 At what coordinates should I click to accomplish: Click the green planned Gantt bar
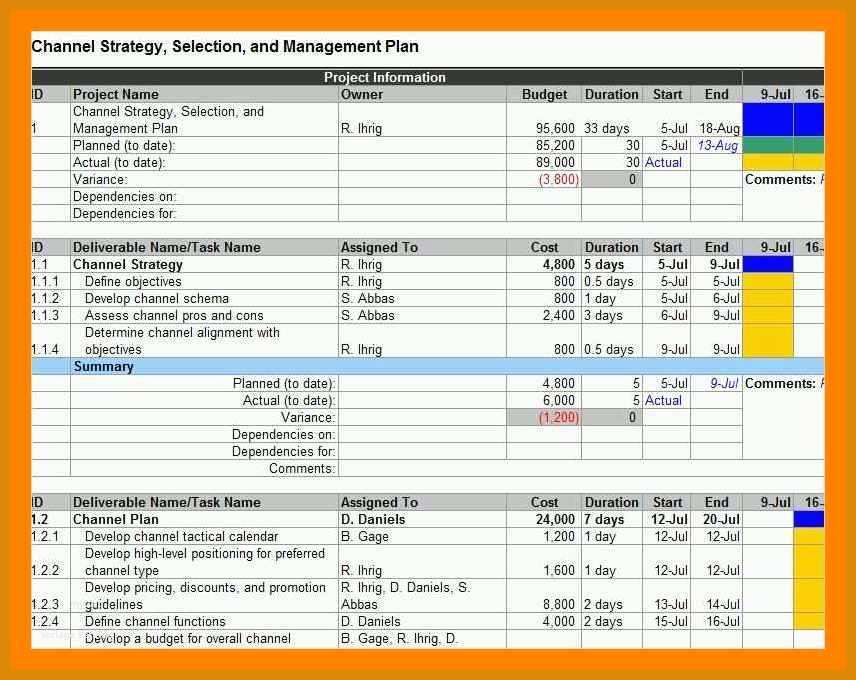point(783,145)
